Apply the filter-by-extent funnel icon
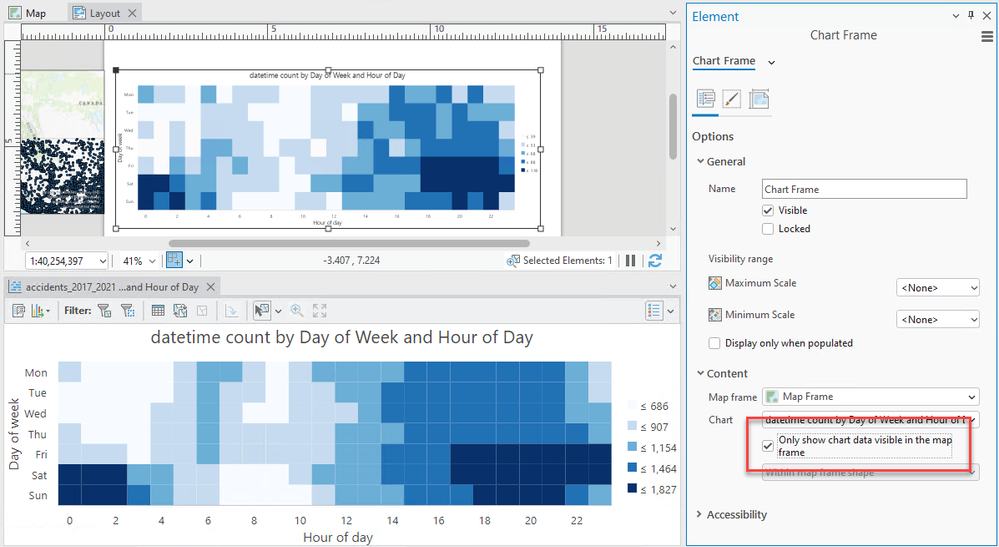This screenshot has width=999, height=547. [127, 311]
